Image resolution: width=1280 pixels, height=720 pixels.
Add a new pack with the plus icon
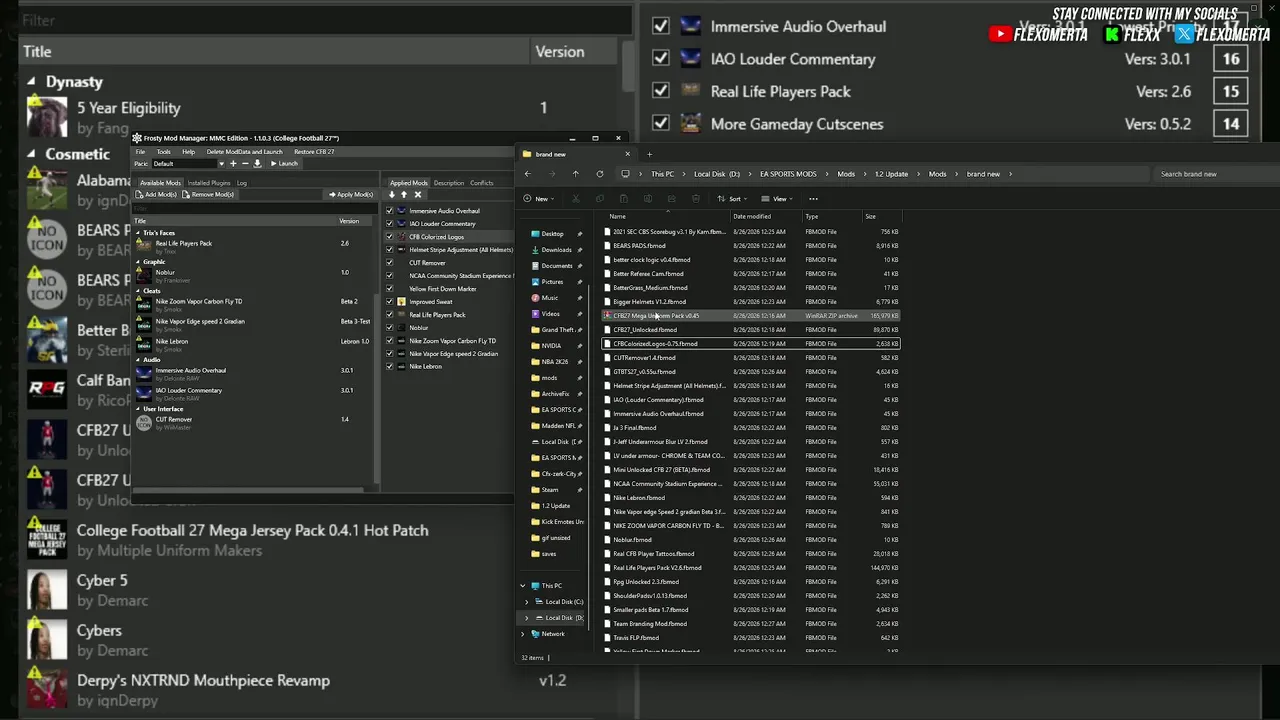click(233, 163)
